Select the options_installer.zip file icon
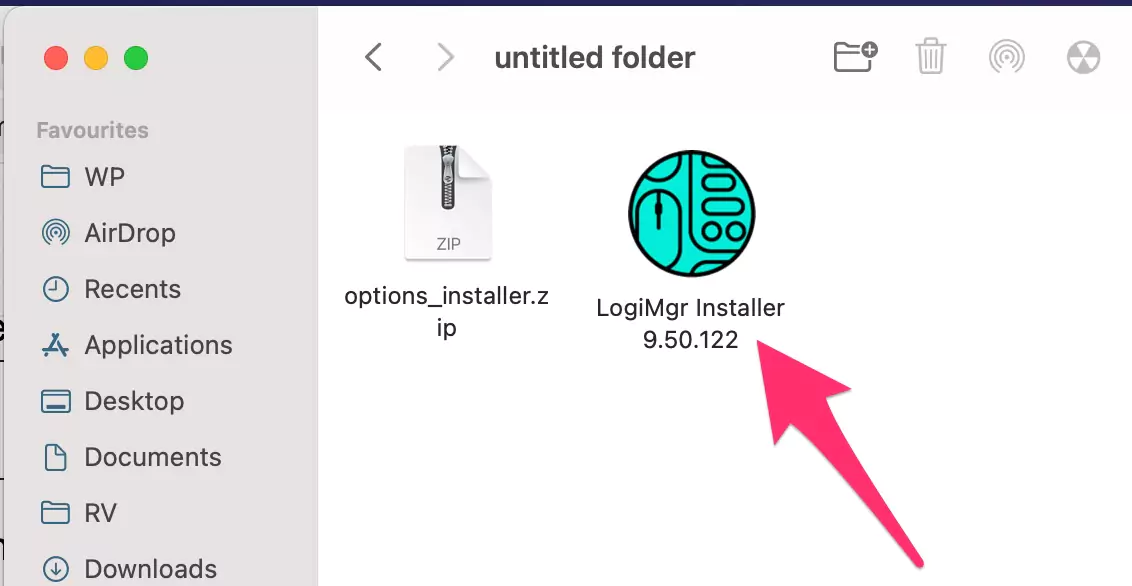 448,203
